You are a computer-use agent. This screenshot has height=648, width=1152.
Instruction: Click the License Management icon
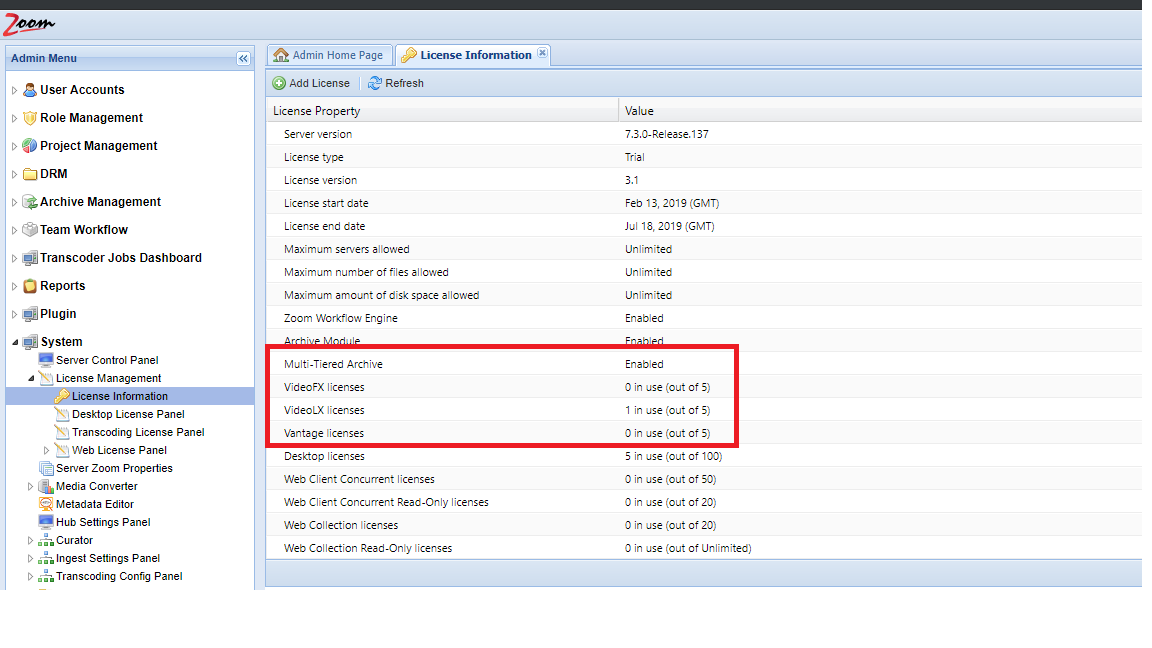[46, 378]
